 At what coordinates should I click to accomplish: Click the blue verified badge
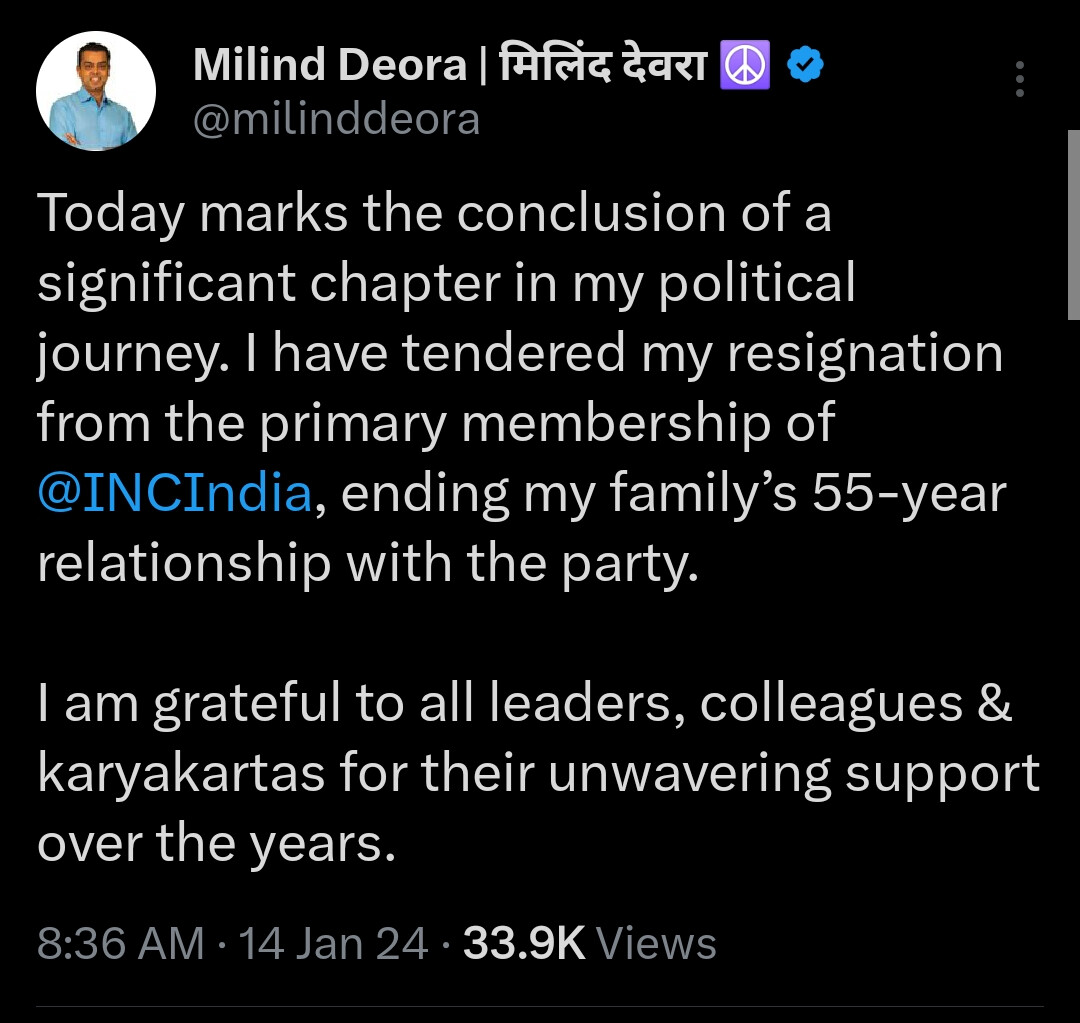point(804,67)
